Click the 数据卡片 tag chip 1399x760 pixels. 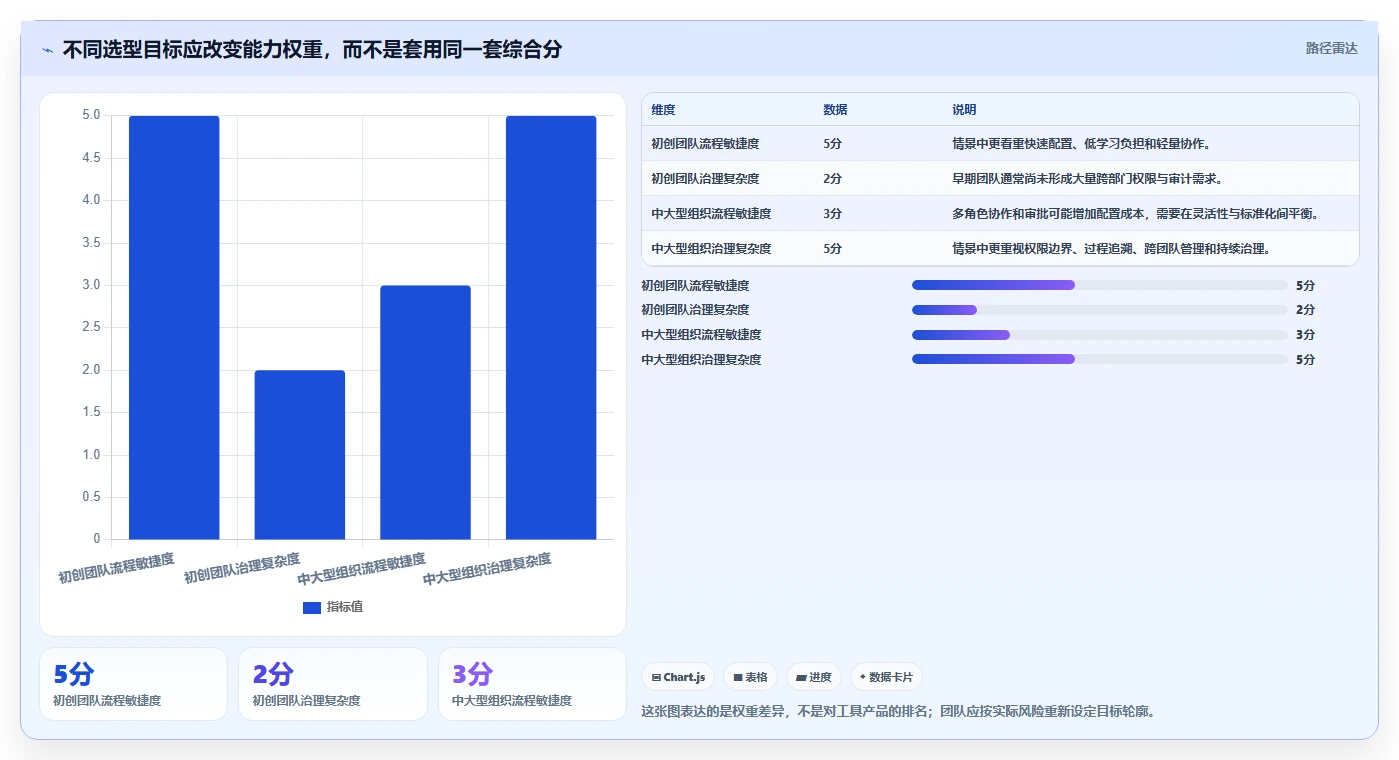[x=886, y=677]
